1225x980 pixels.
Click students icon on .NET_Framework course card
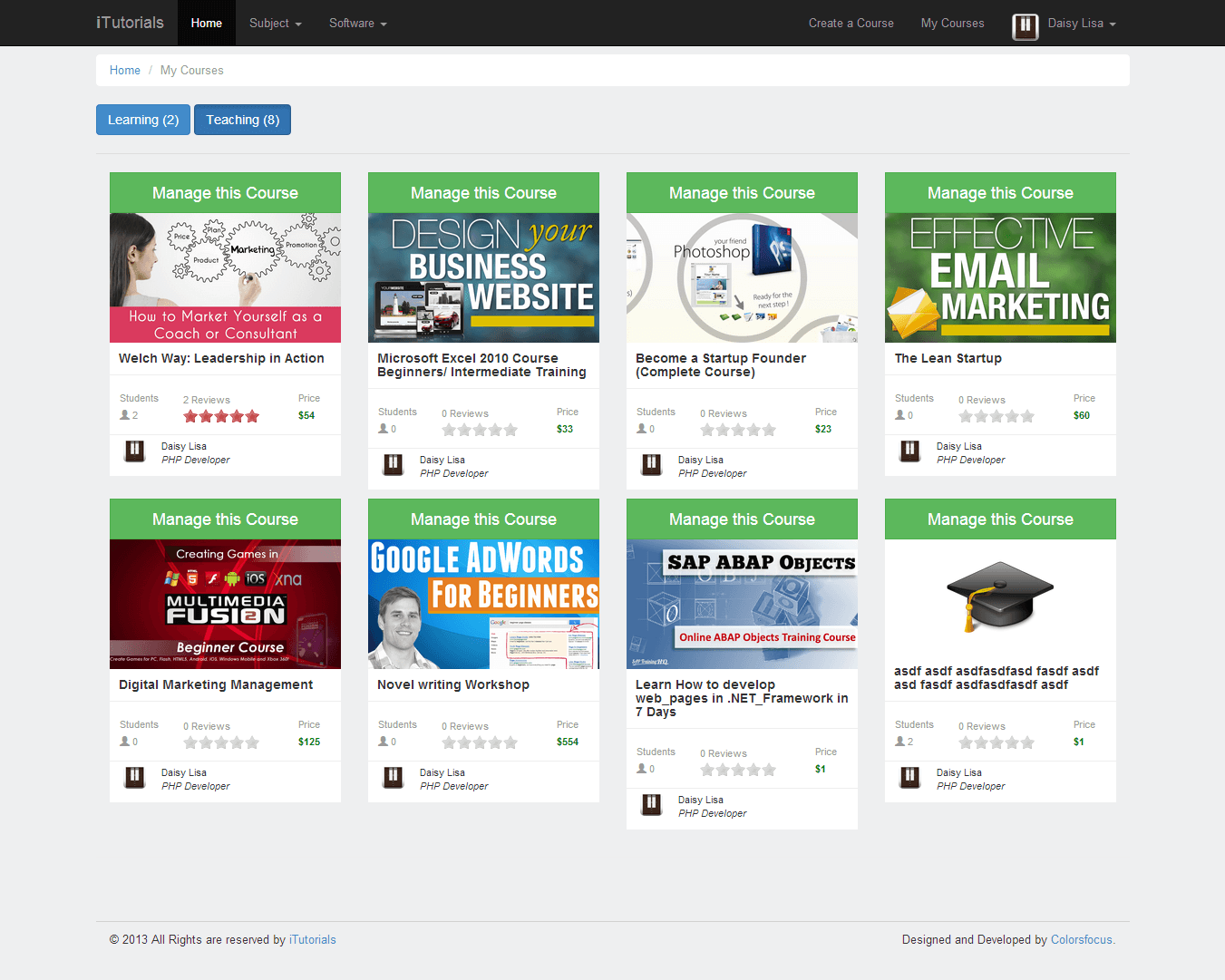pyautogui.click(x=642, y=769)
